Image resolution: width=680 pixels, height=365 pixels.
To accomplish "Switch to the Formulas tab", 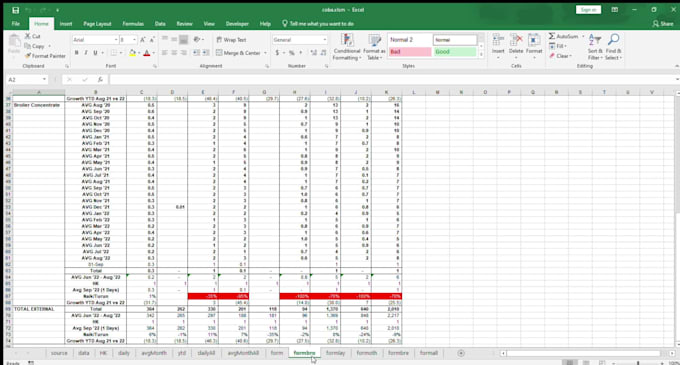I will (133, 24).
